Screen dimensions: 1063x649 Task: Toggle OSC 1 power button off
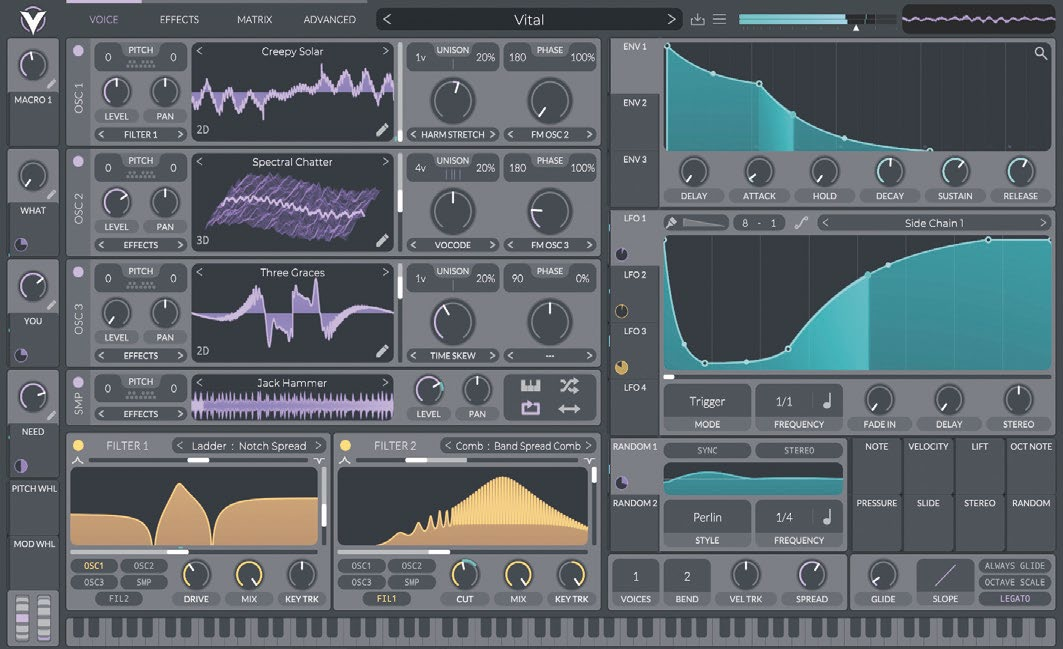[79, 51]
